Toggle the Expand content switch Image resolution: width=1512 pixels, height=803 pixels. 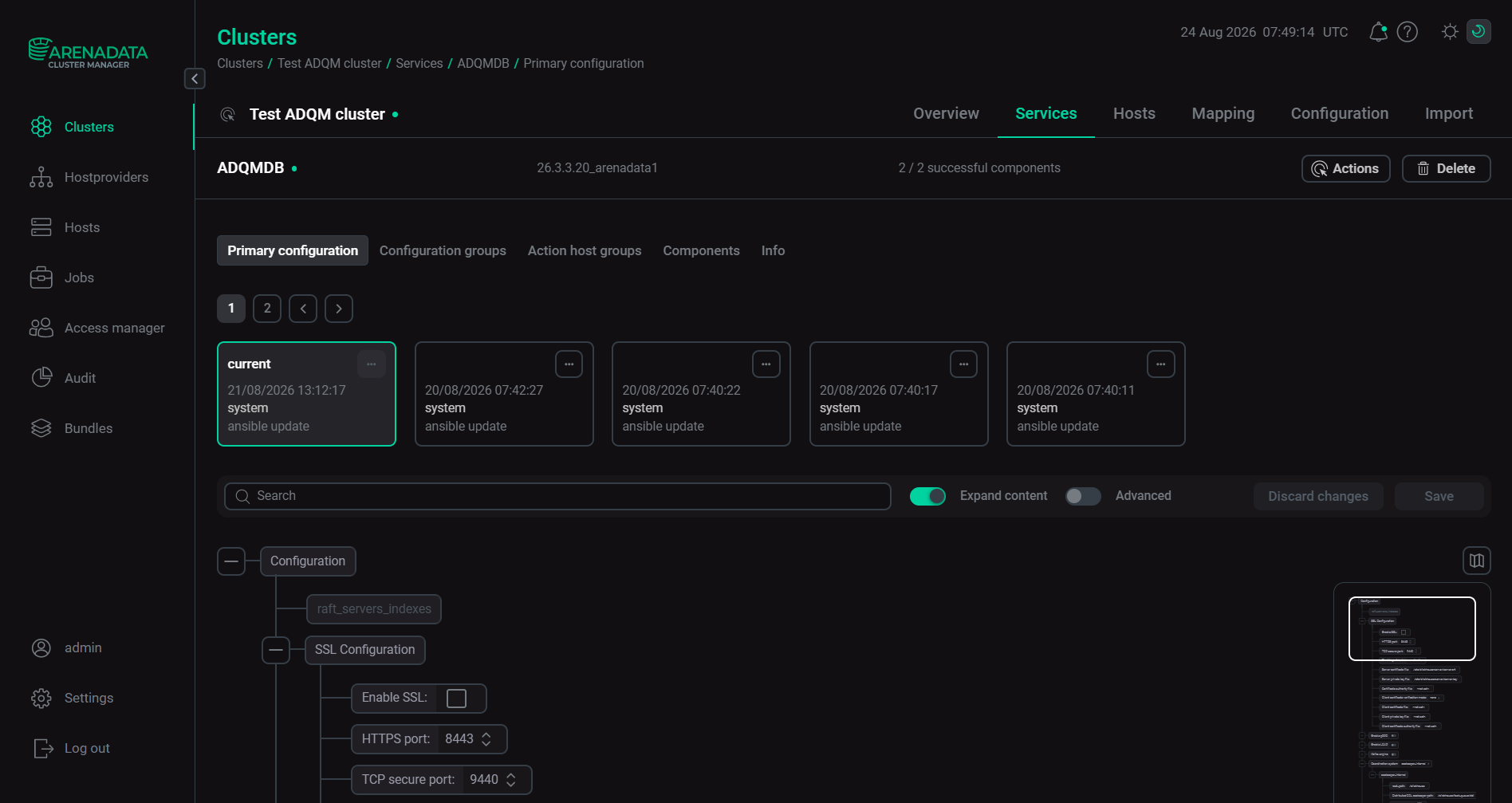927,496
